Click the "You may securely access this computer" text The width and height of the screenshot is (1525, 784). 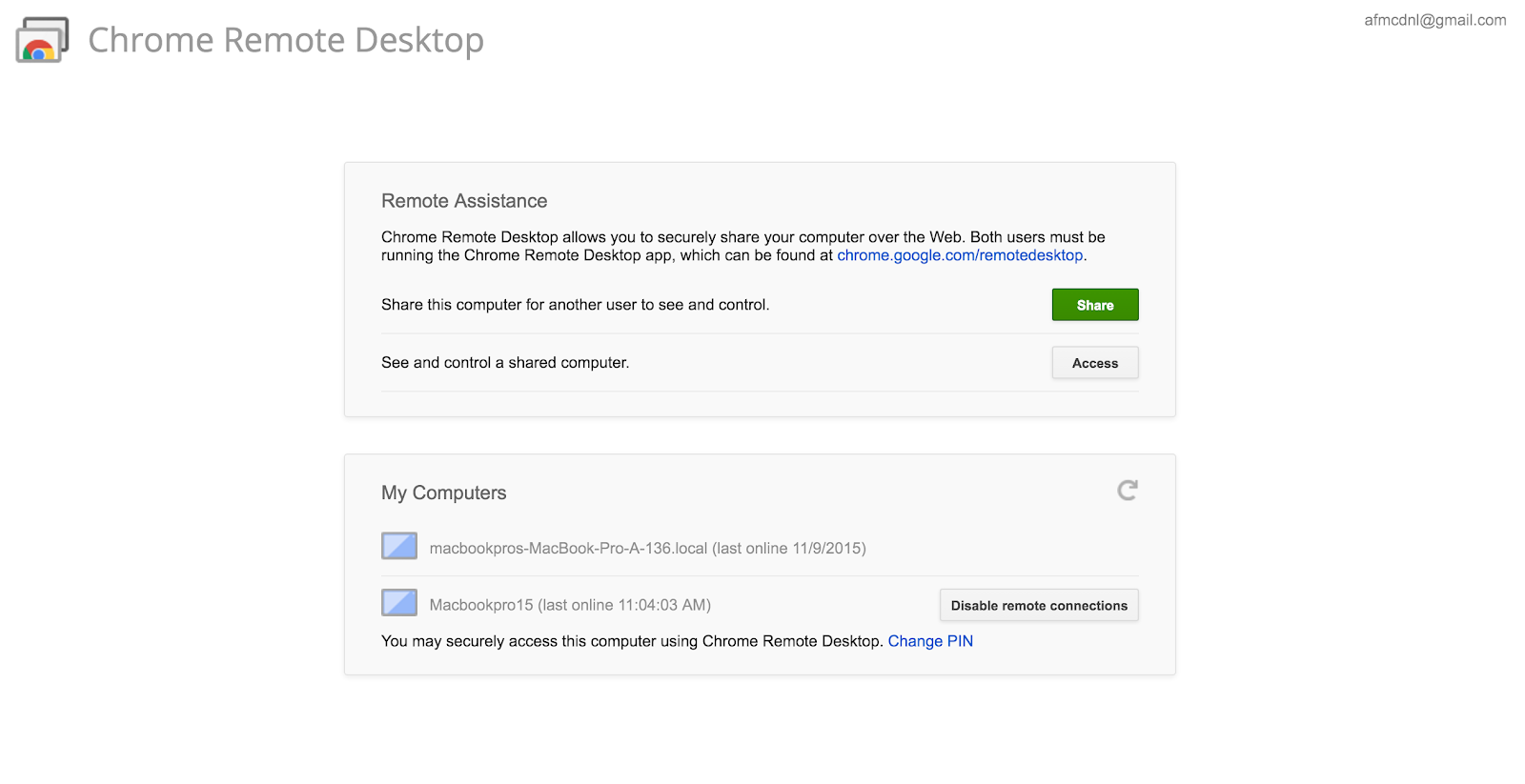click(x=631, y=641)
